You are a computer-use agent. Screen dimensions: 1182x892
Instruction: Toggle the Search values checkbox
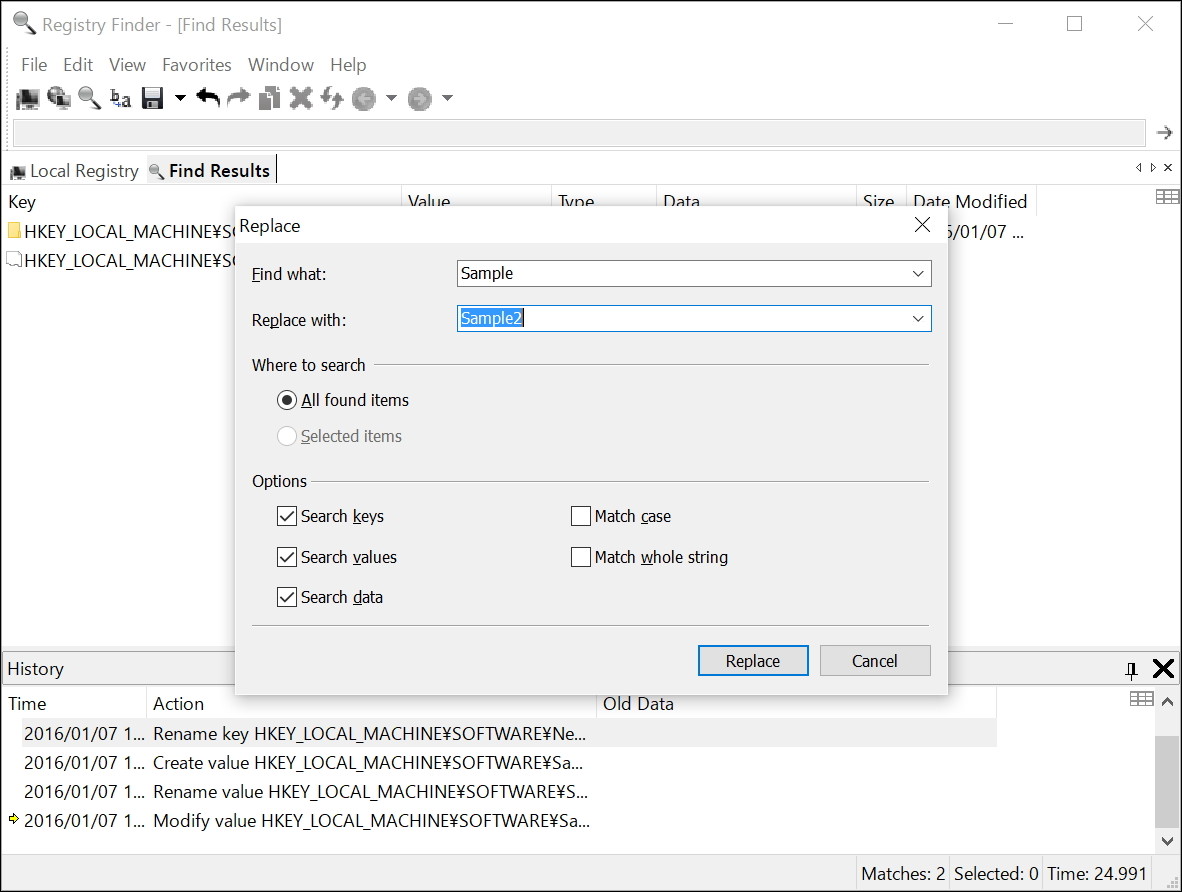coord(286,557)
